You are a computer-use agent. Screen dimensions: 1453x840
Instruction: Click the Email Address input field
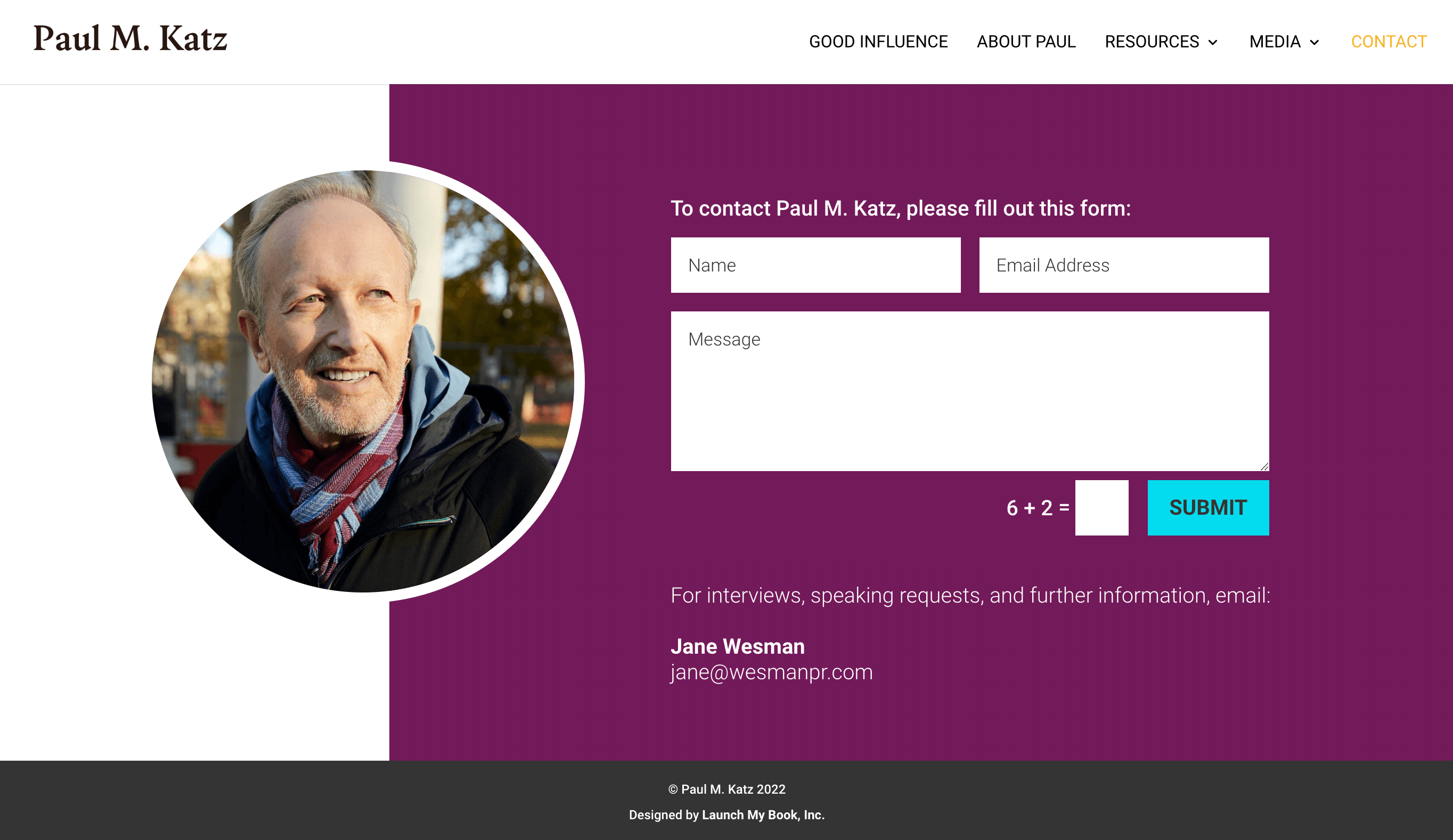coord(1123,264)
